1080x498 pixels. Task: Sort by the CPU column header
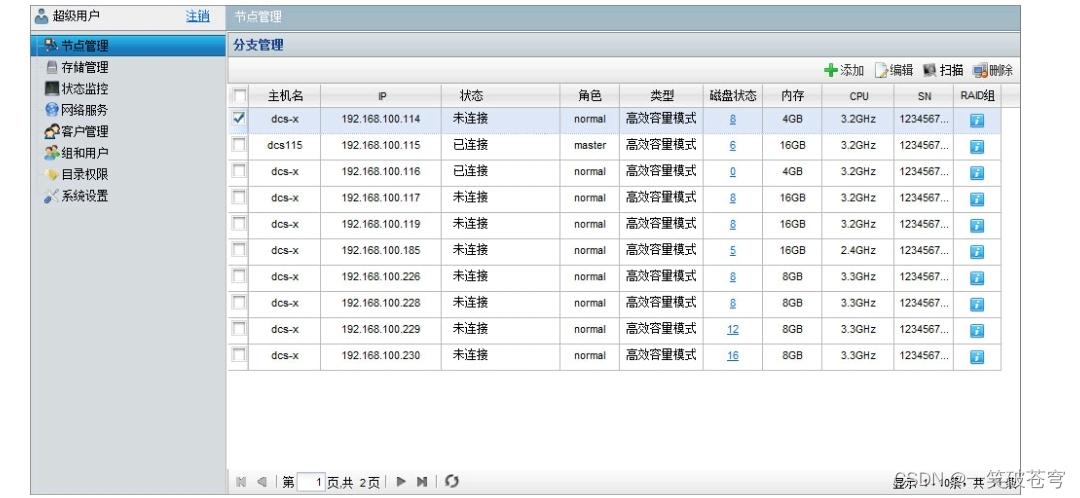[x=858, y=96]
